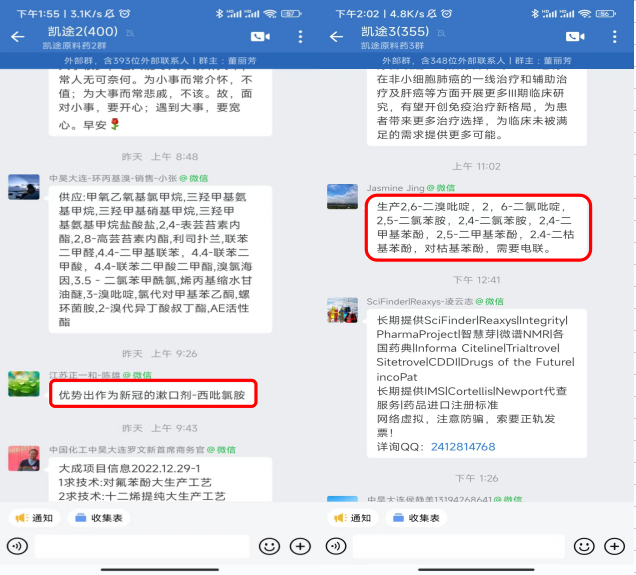
Task: Tap 通知 button in right chat
Action: (x=352, y=518)
